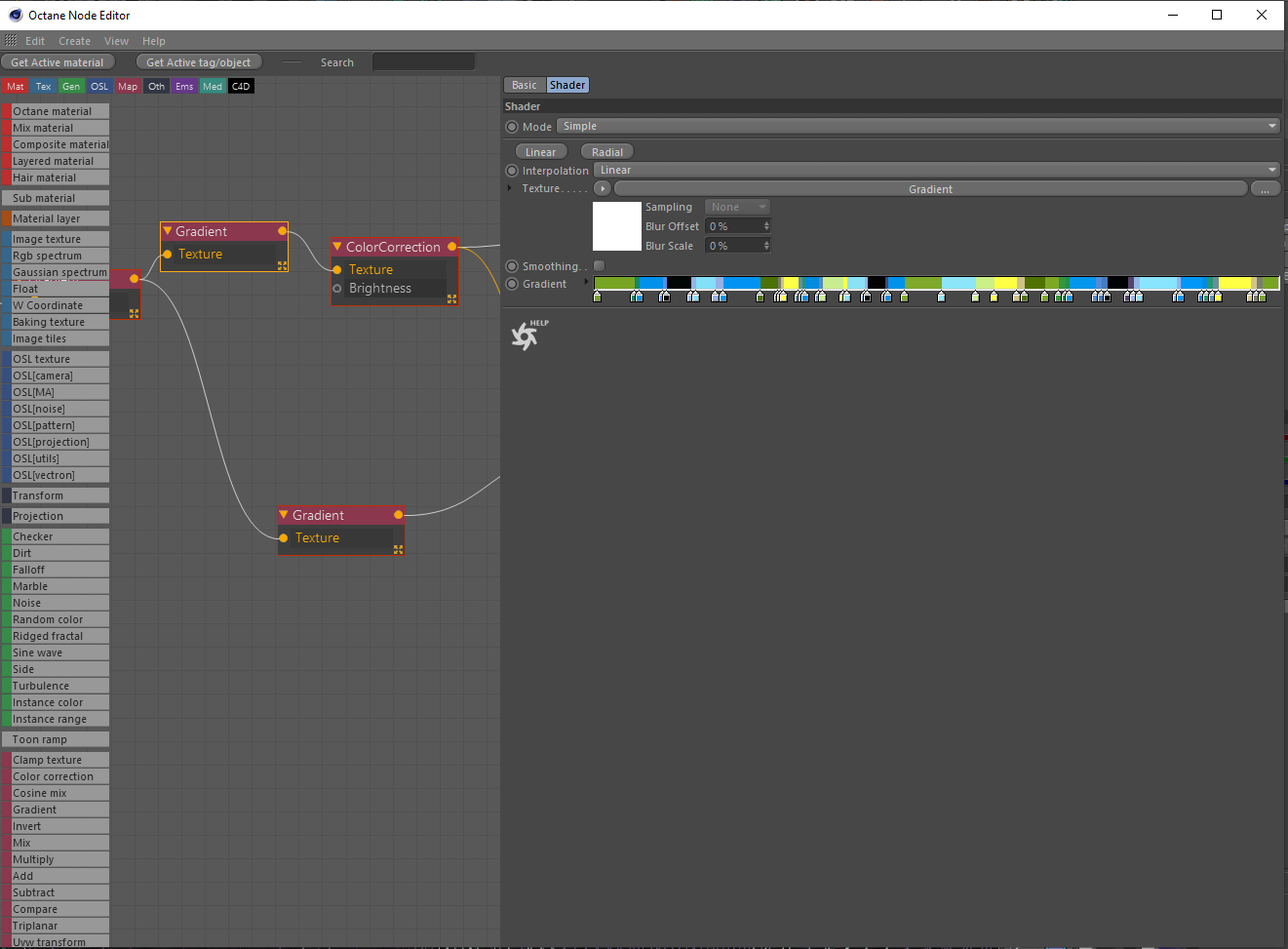Click the Blur Offset value field
This screenshot has height=949, width=1288.
click(x=733, y=226)
